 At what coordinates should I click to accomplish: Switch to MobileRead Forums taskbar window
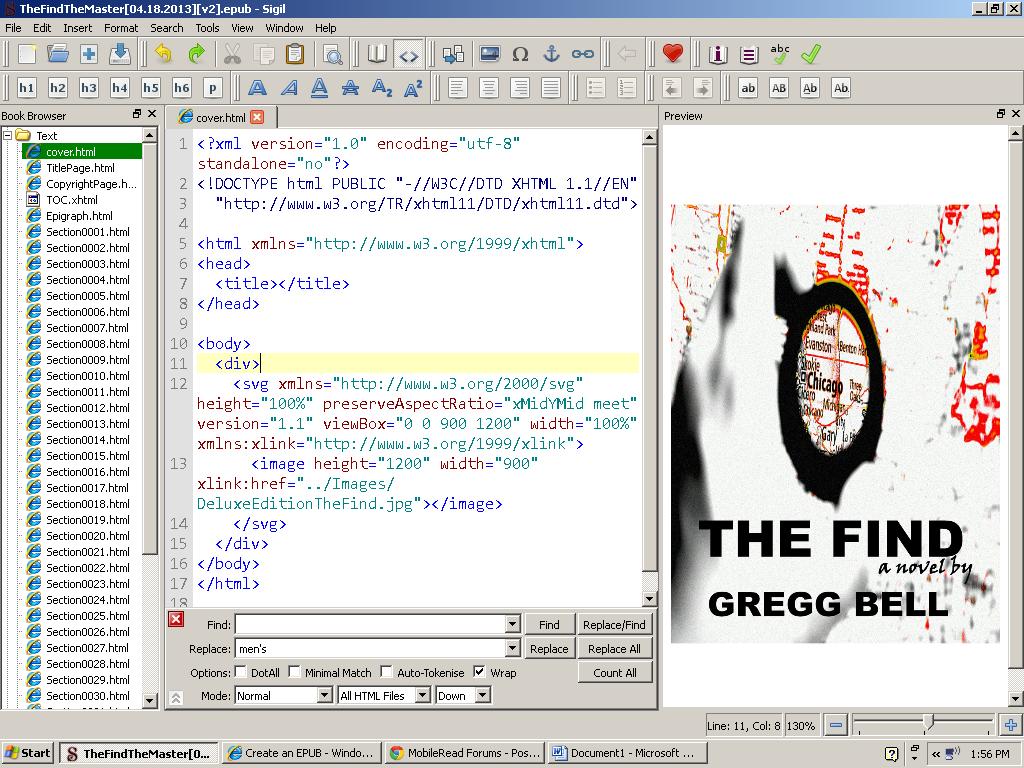click(x=465, y=753)
